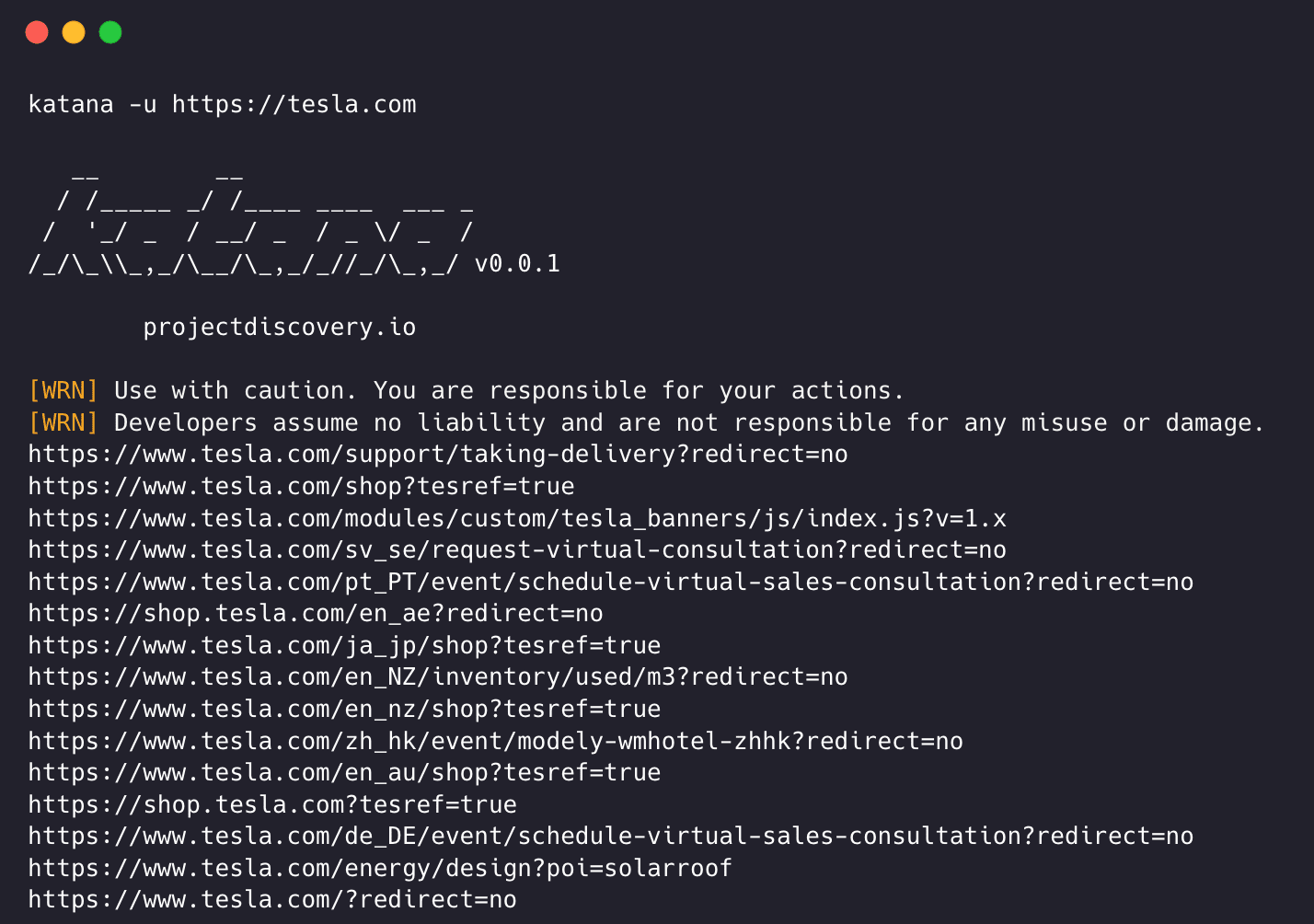Open the support taking-delivery URL
The image size is (1314, 924).
pos(438,455)
